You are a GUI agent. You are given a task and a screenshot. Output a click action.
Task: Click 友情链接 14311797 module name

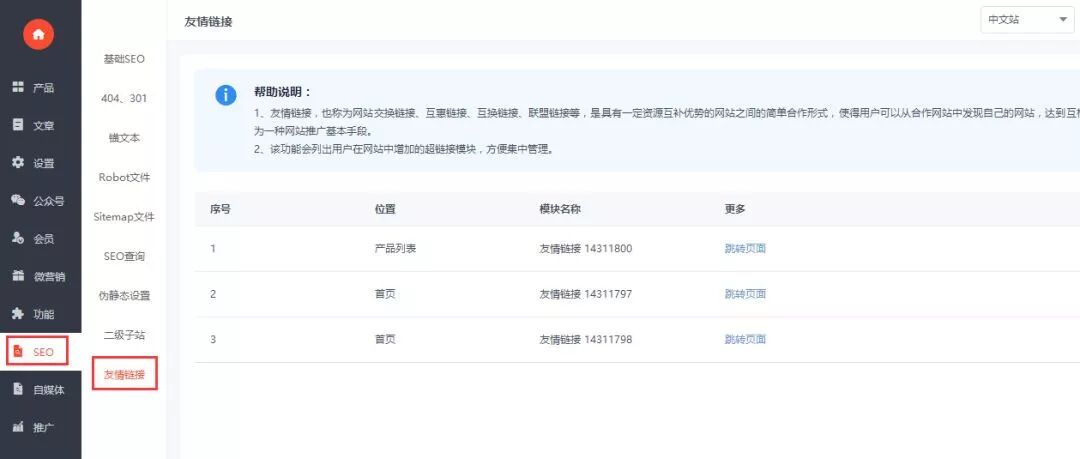585,294
